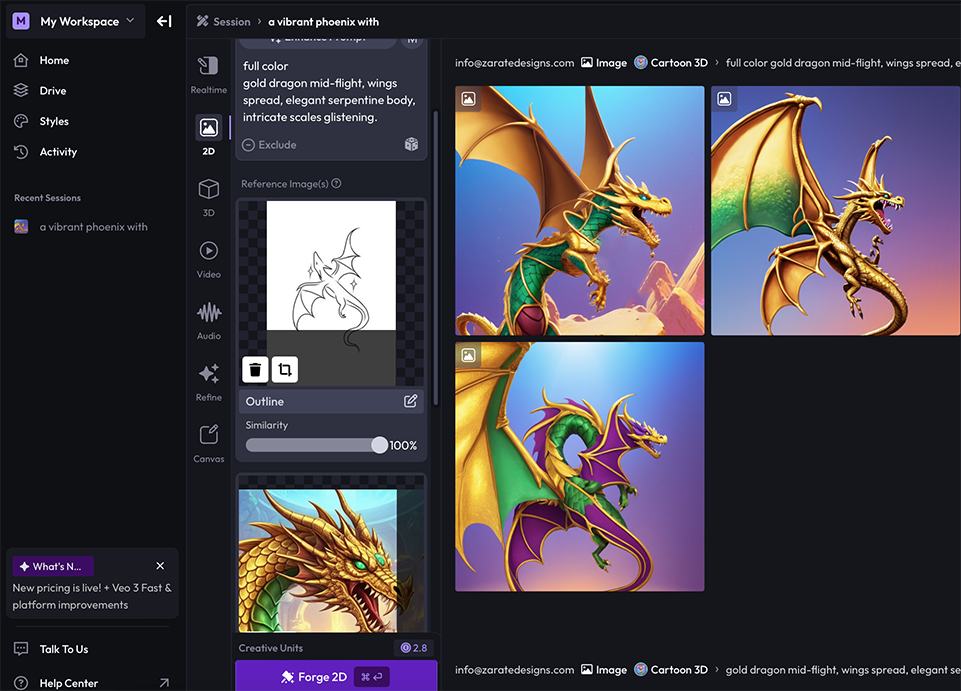Screen dimensions: 961x691
Task: Click the dice randomize prompt icon
Action: tap(411, 145)
